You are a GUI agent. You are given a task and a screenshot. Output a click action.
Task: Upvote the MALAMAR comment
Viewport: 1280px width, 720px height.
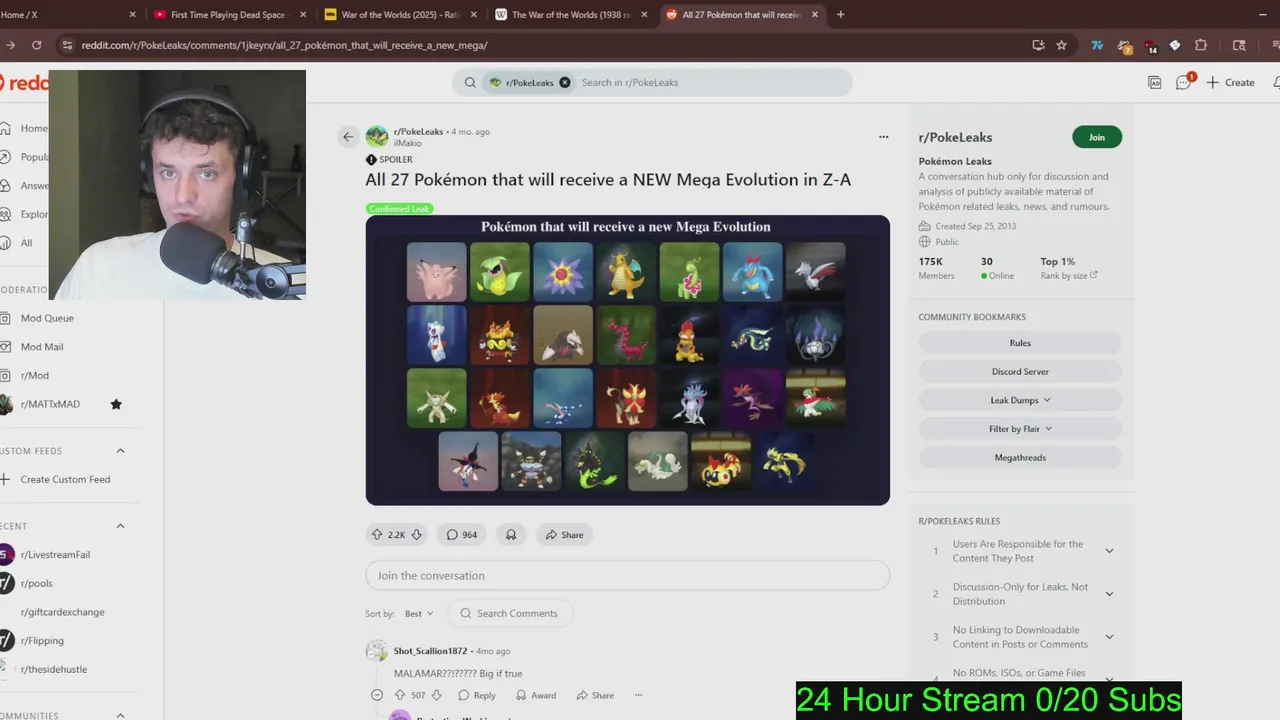click(400, 695)
